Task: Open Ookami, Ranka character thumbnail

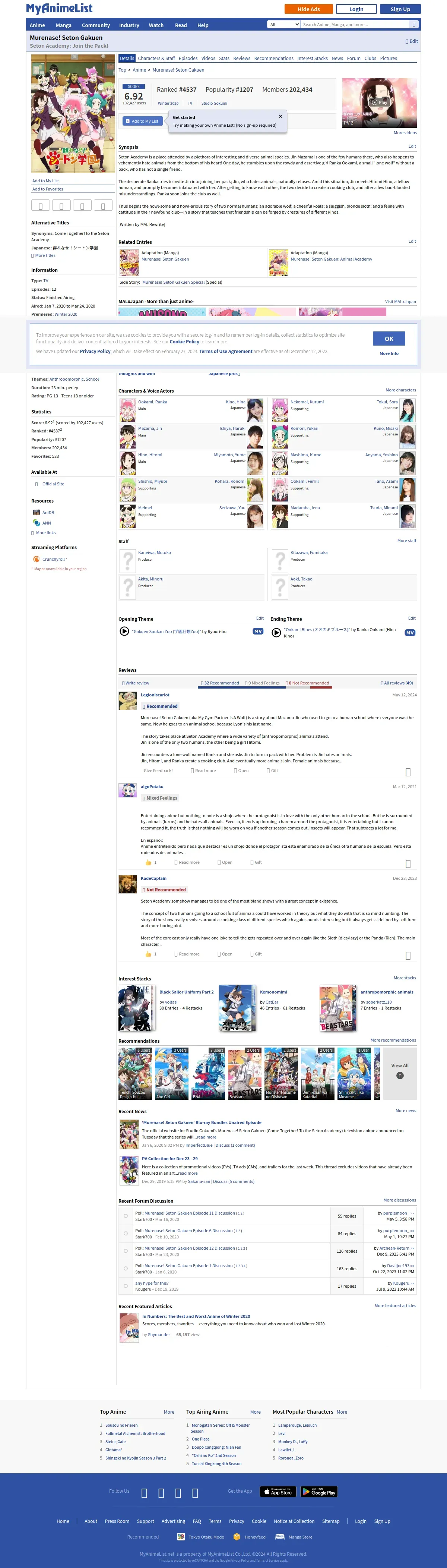Action: tap(128, 410)
